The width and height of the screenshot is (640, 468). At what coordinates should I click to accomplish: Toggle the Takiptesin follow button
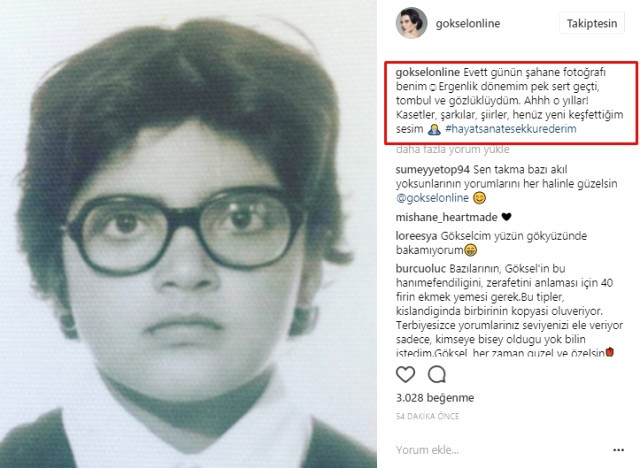591,23
